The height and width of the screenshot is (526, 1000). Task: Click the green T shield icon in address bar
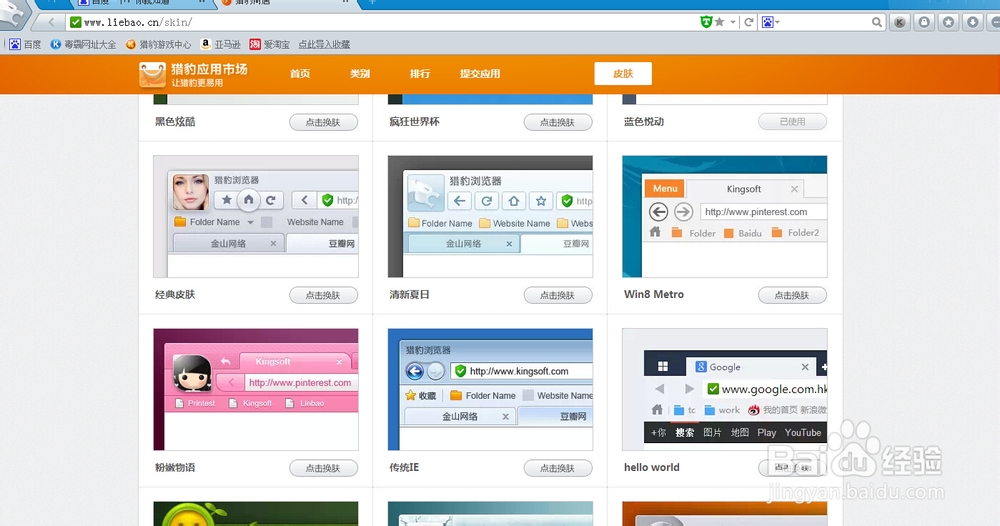click(706, 22)
